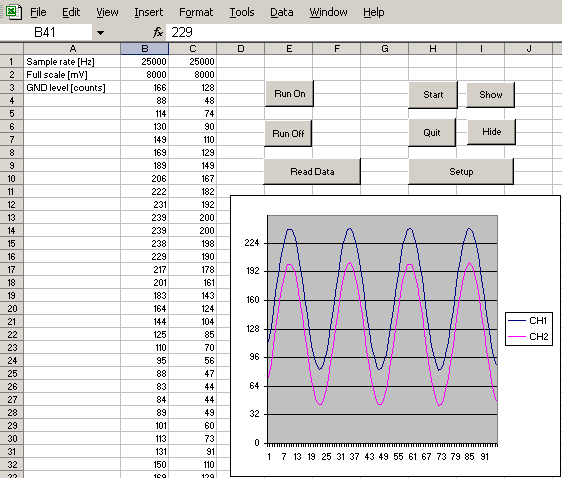The height and width of the screenshot is (478, 562).
Task: Click the Start button
Action: tap(433, 95)
